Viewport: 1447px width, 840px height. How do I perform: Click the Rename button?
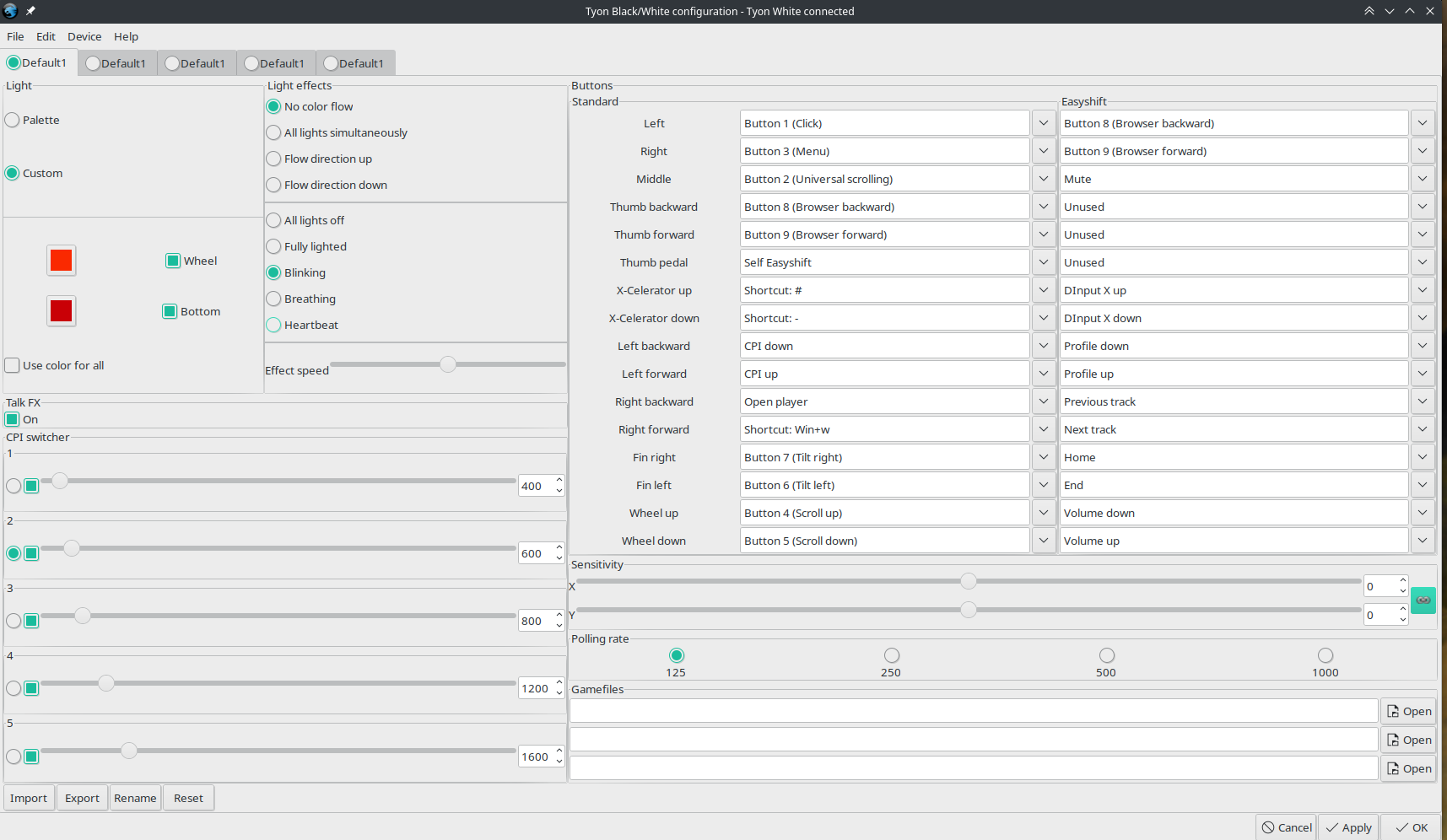pyautogui.click(x=135, y=798)
